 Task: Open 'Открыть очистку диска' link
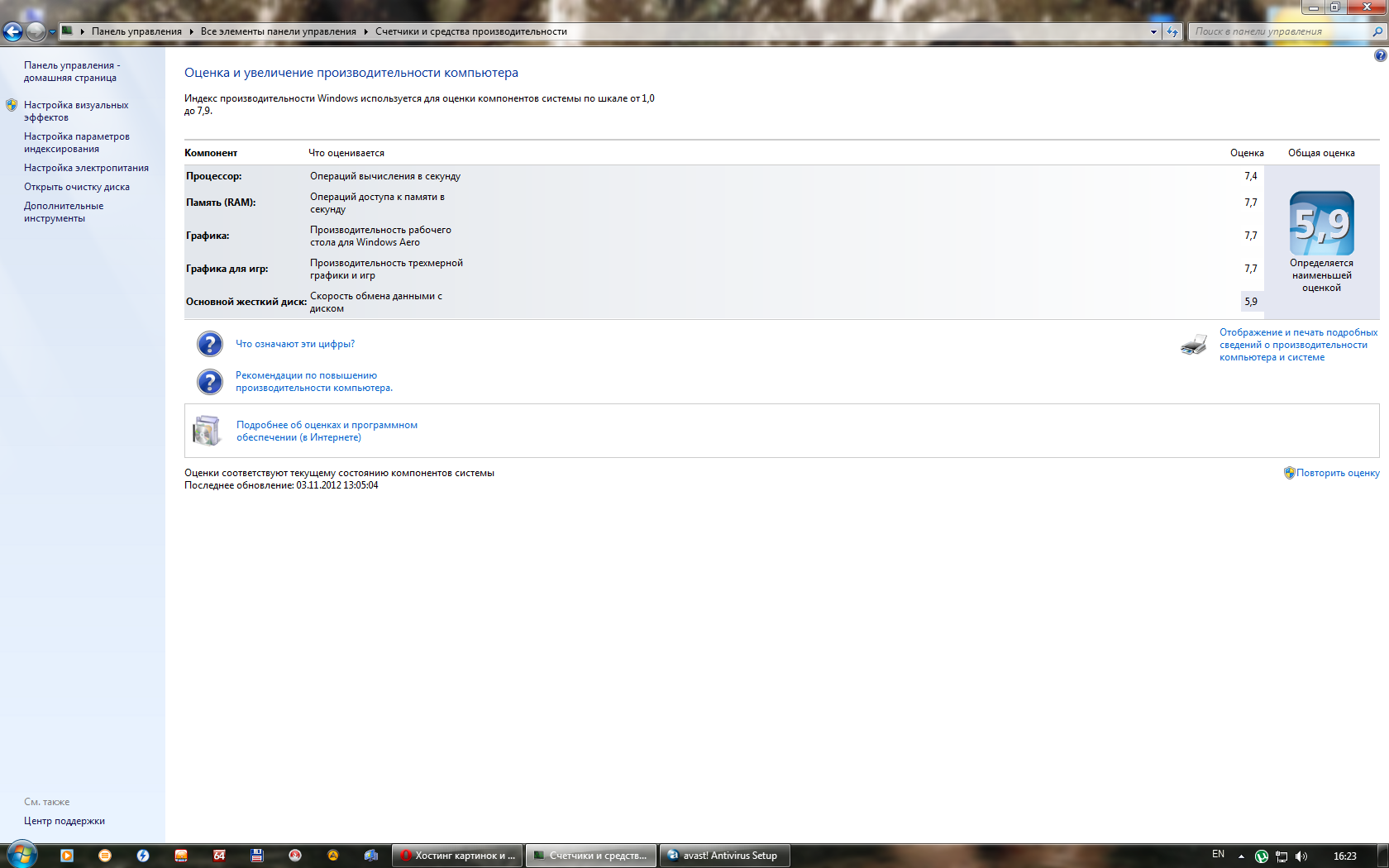[77, 187]
